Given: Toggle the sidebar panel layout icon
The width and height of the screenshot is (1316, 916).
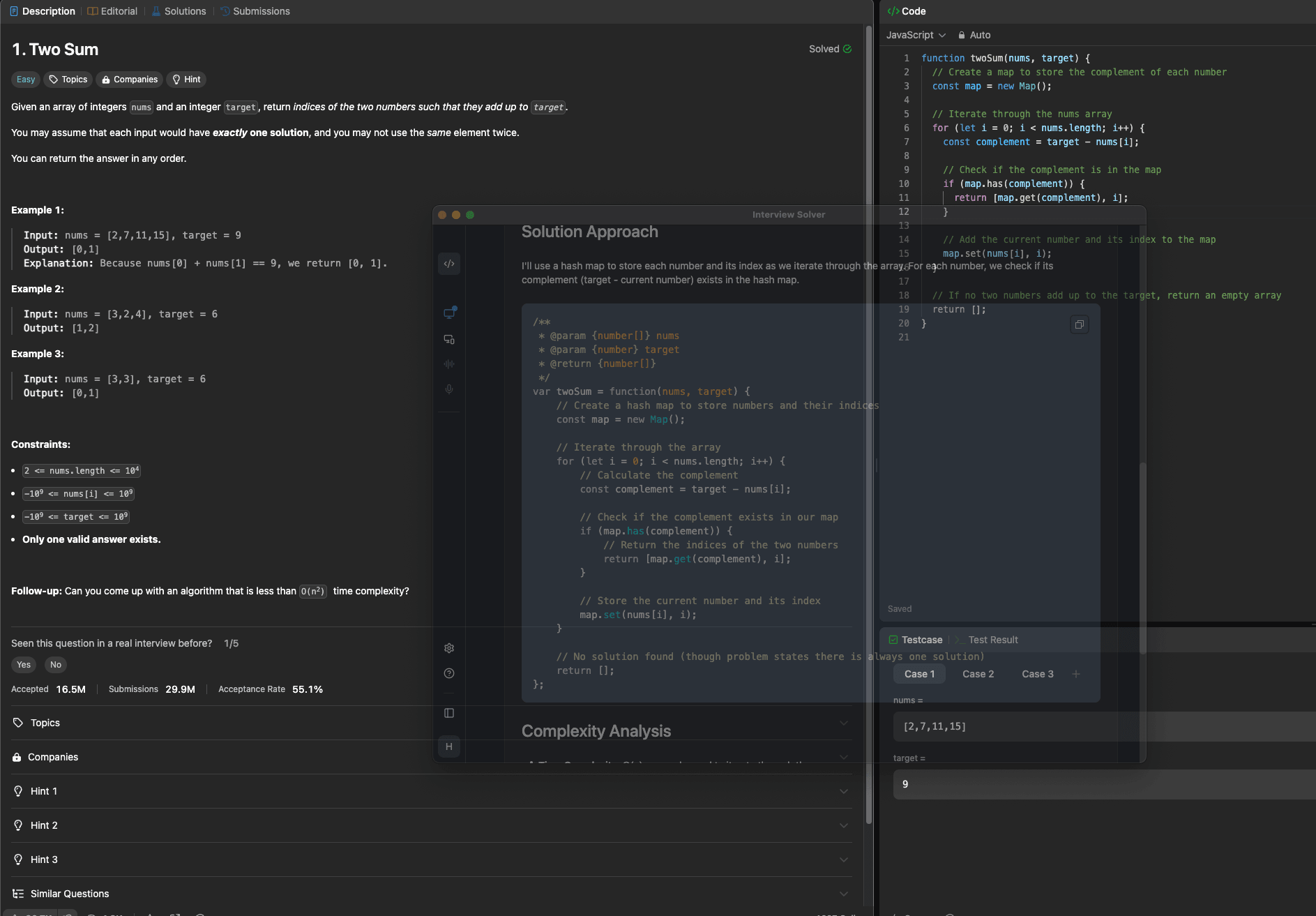Looking at the screenshot, I should [x=449, y=713].
